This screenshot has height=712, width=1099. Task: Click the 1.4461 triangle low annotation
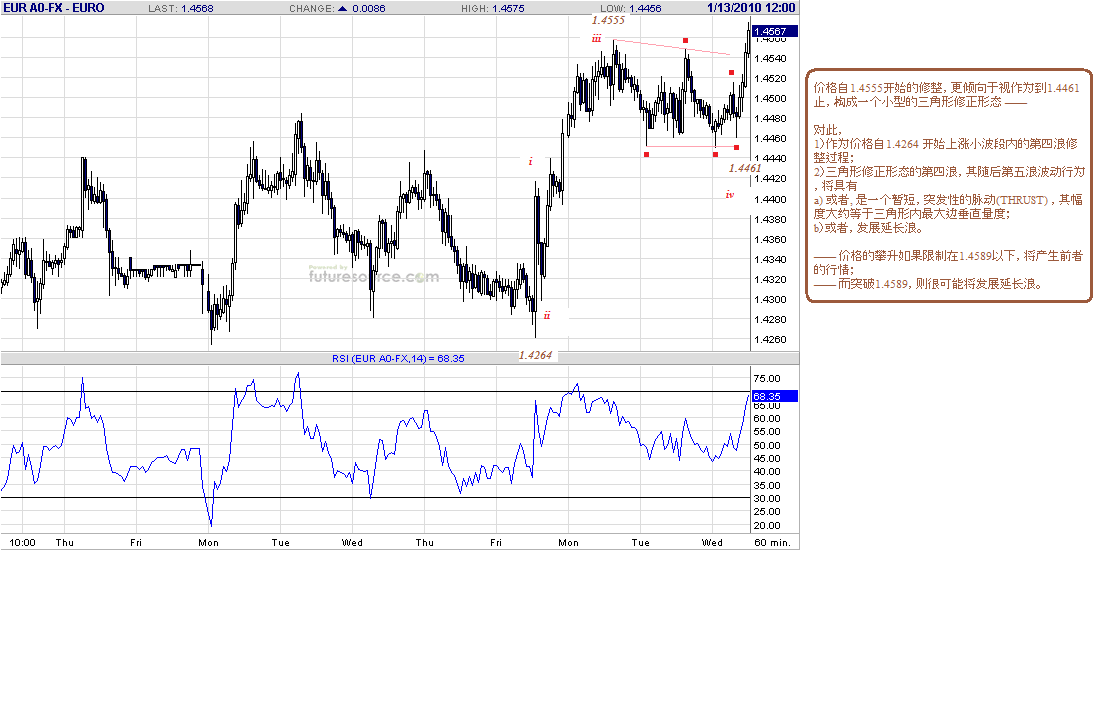click(744, 168)
